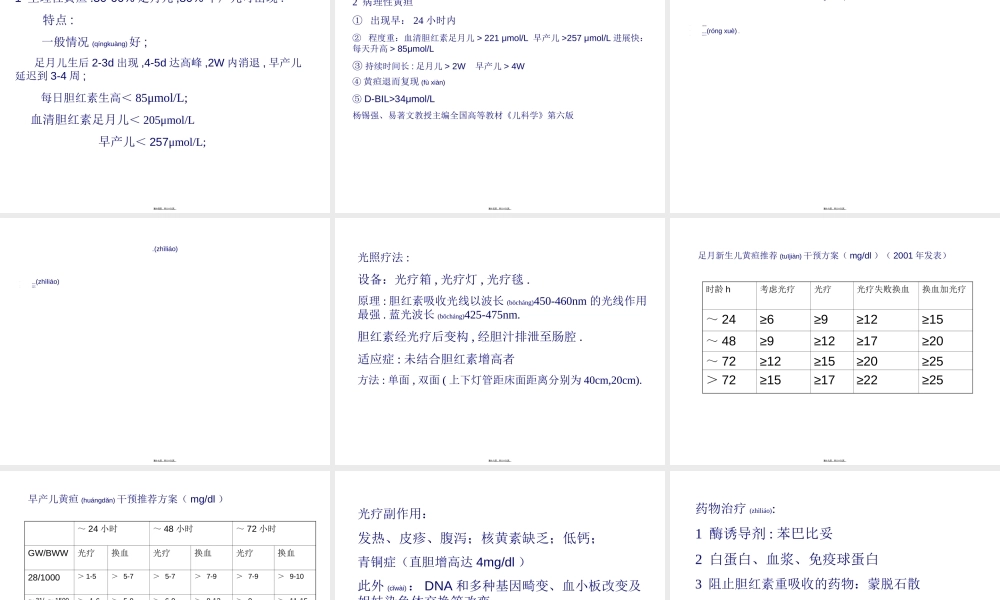The width and height of the screenshot is (1000, 600).
Task: Select the 28/1000 cell in the premature infant table
Action: point(44,577)
